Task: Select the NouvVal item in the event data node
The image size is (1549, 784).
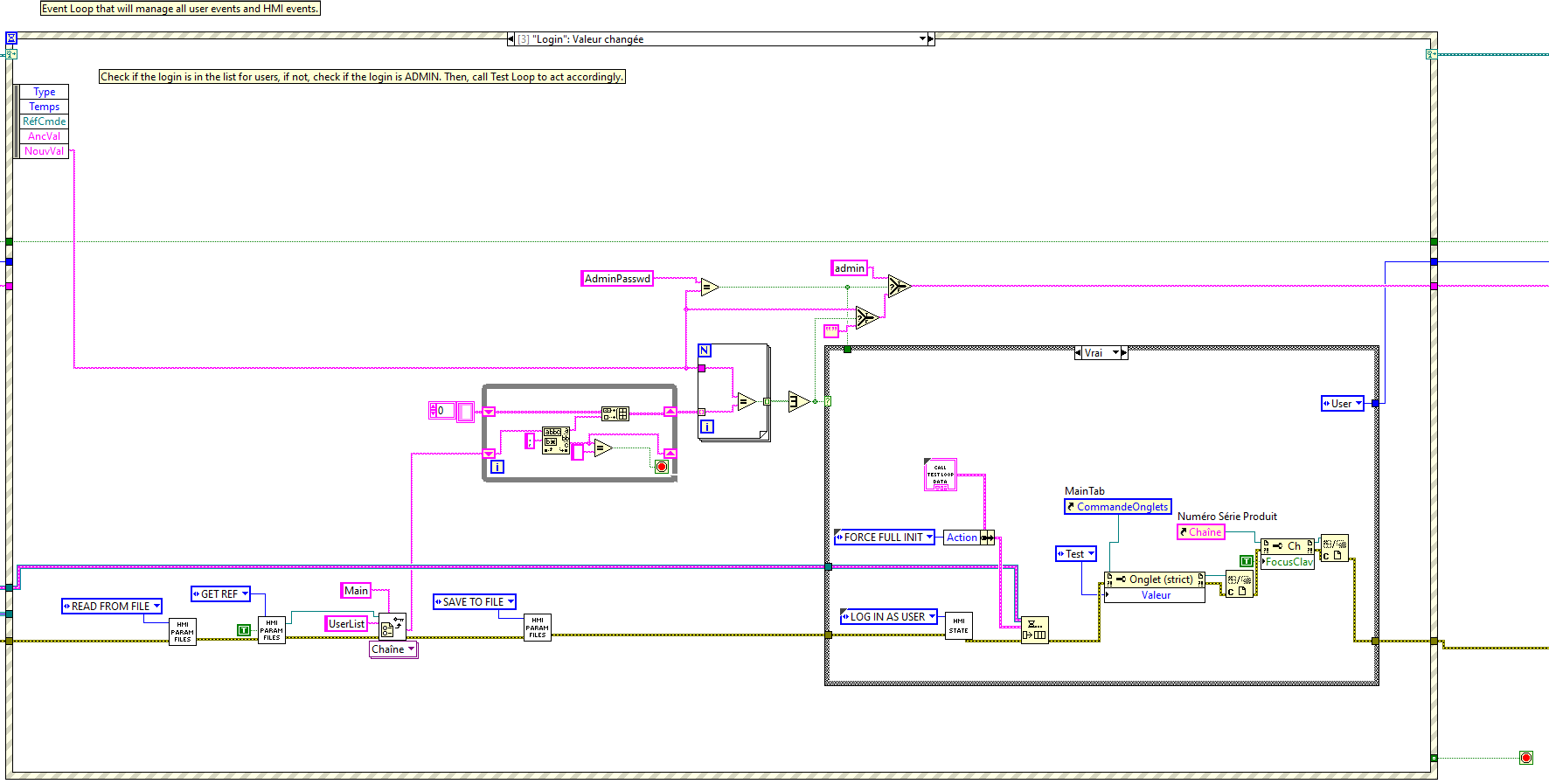Action: click(x=44, y=151)
